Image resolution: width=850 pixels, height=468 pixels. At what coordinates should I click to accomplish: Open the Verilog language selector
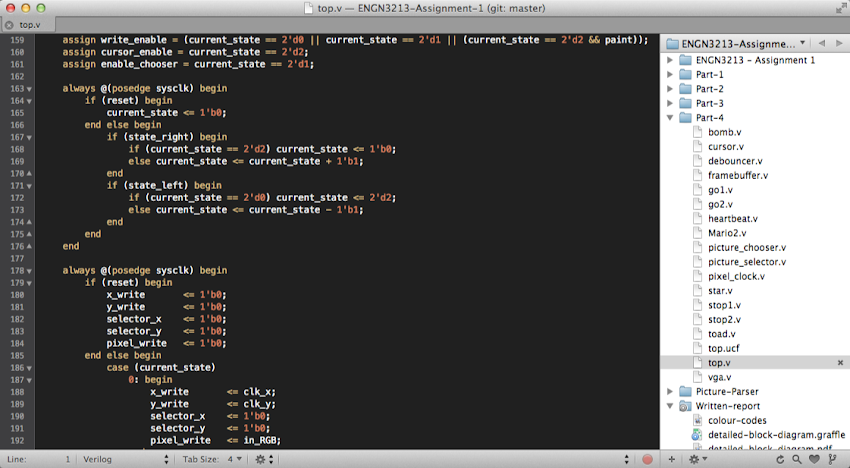pyautogui.click(x=125, y=459)
